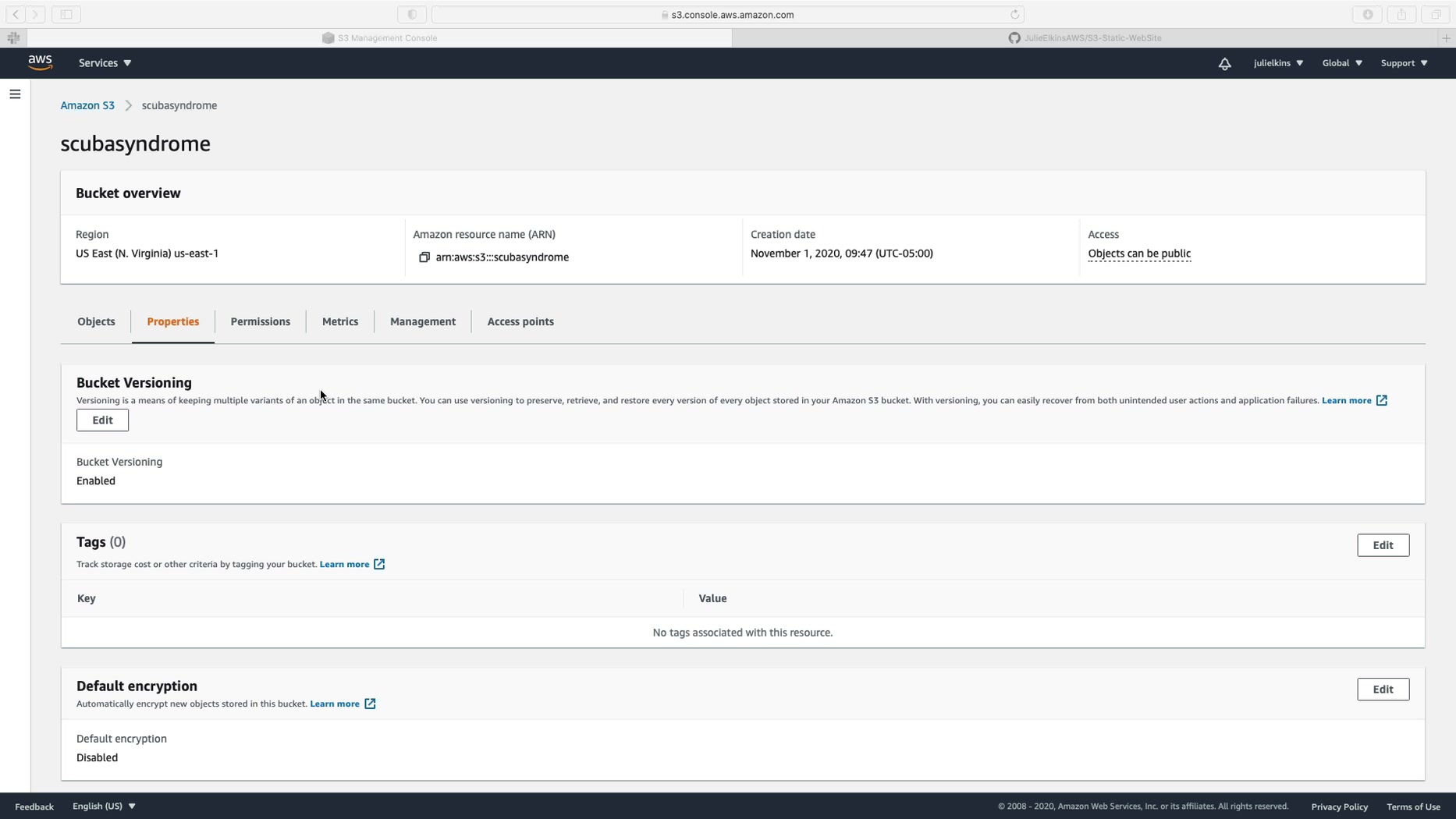The image size is (1456, 819).
Task: Open the notifications bell
Action: [x=1224, y=63]
